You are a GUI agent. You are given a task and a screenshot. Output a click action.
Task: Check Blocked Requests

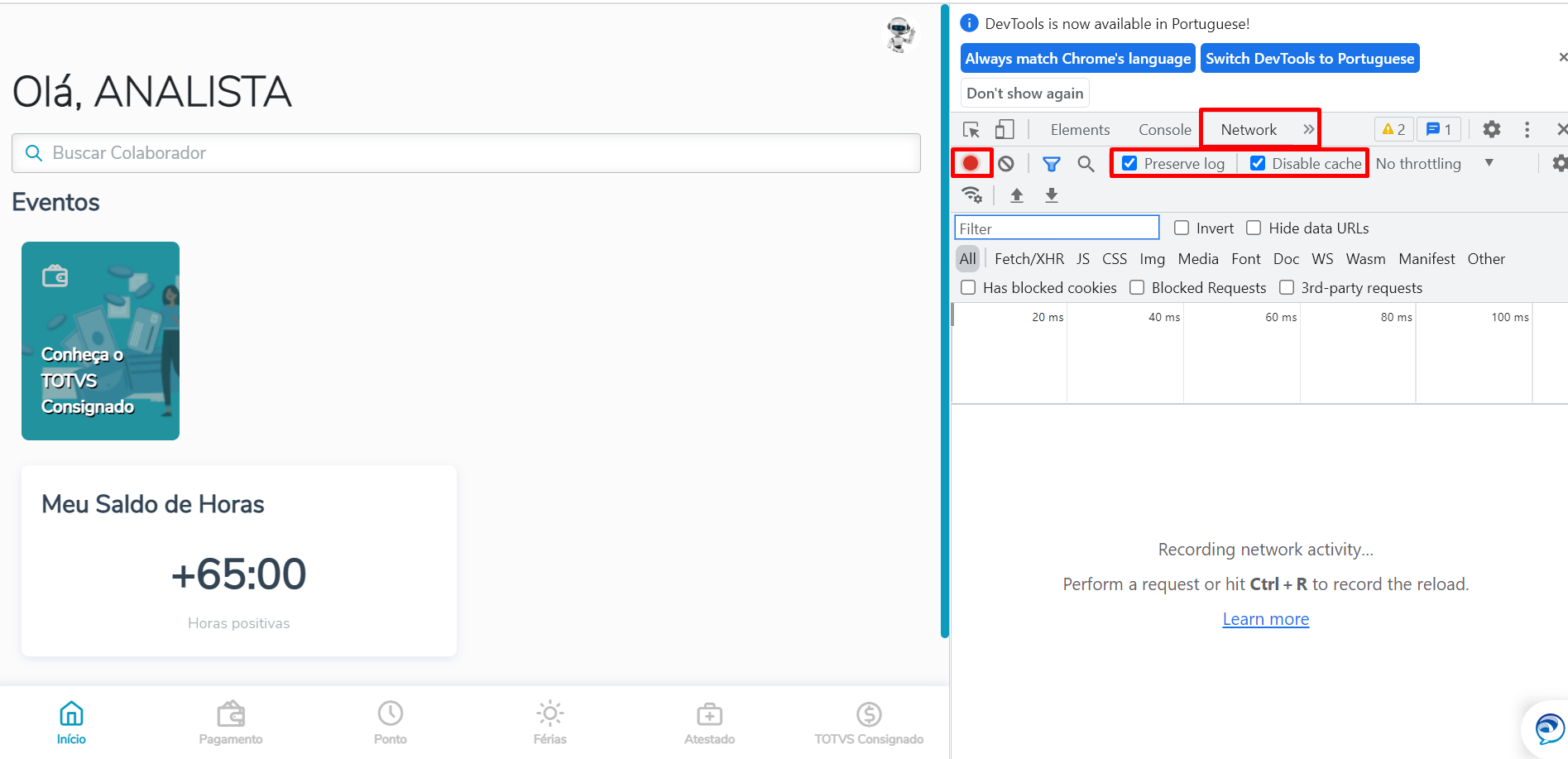click(1137, 287)
